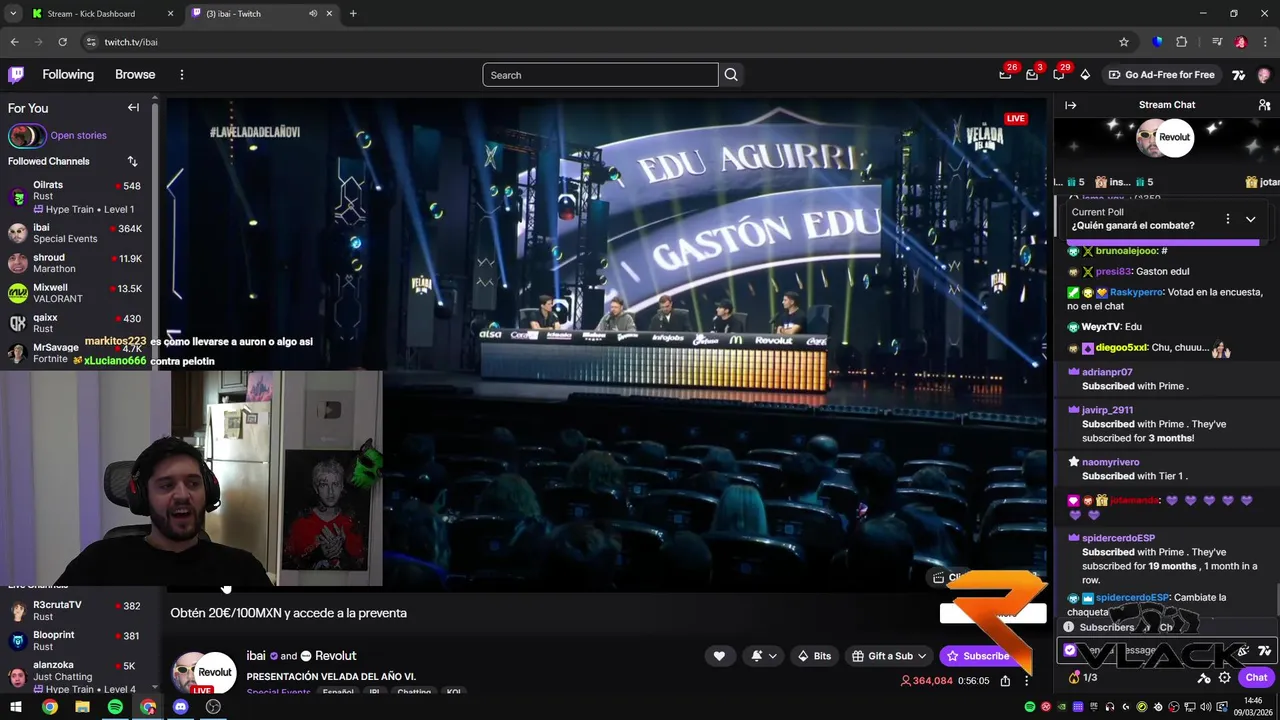1280x720 pixels.
Task: Click spidercerdoESP subscribed notice name
Action: (x=1118, y=538)
